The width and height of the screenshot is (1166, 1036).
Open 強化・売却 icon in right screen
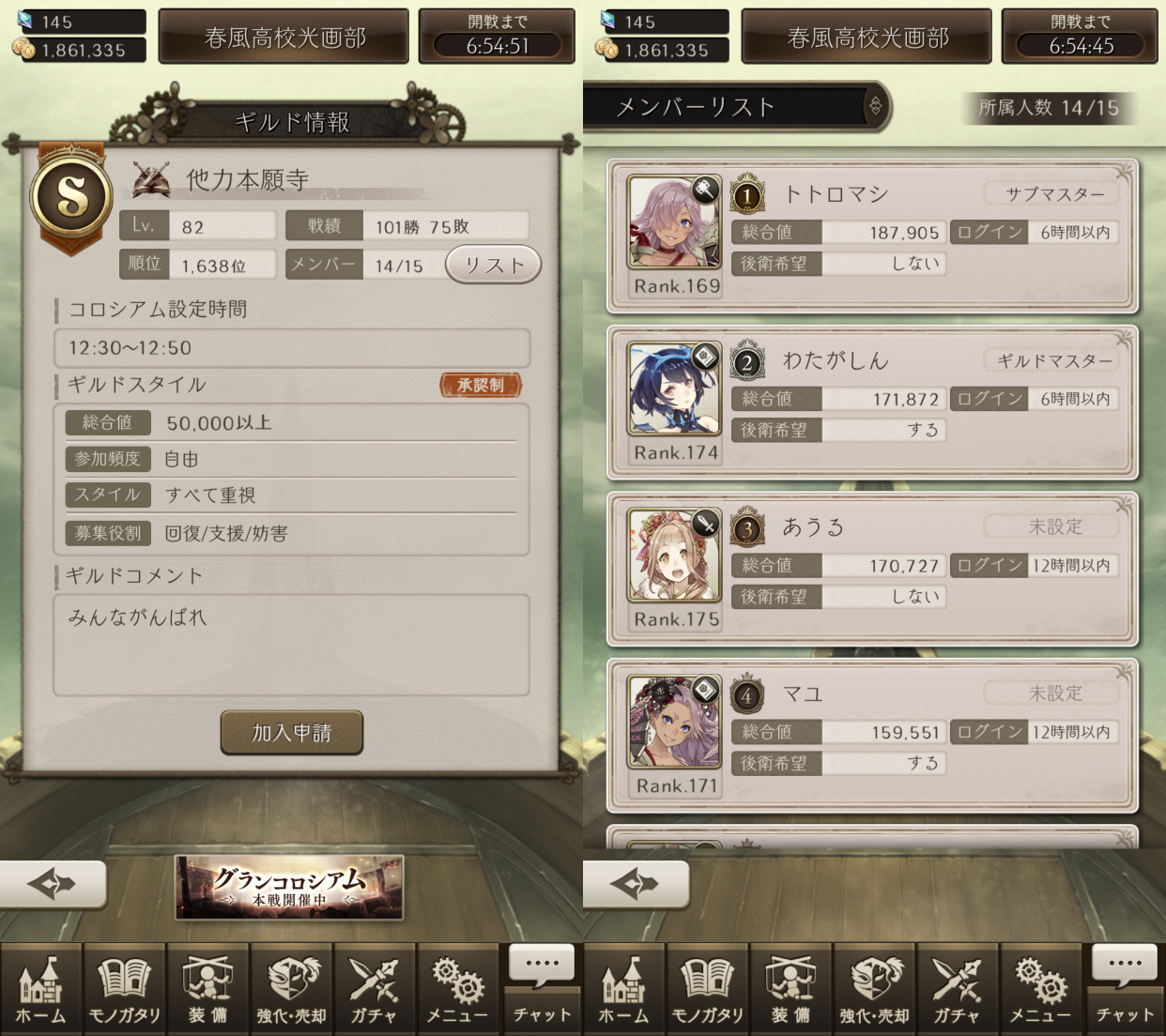point(874,989)
